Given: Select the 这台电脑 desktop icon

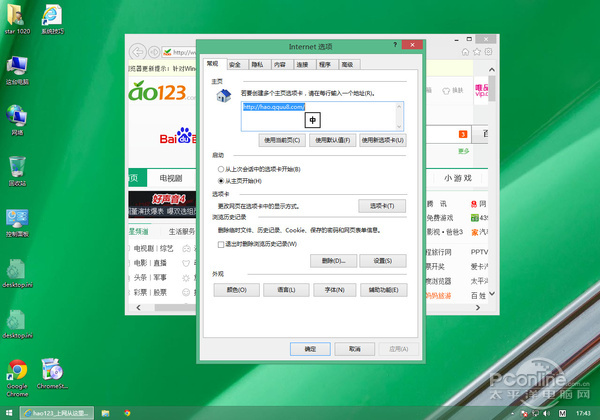Looking at the screenshot, I should 17,70.
